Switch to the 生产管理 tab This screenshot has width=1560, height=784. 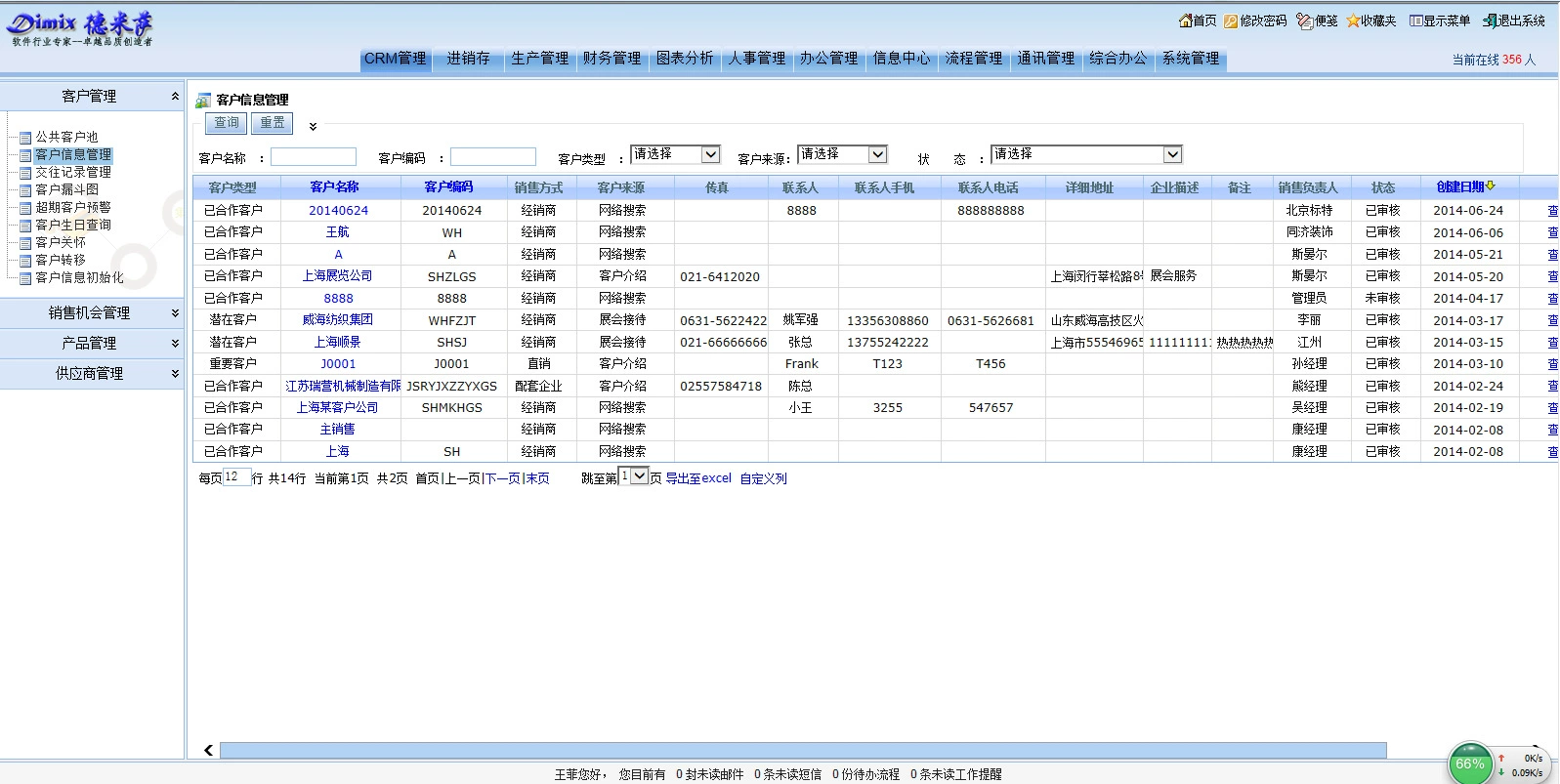539,59
